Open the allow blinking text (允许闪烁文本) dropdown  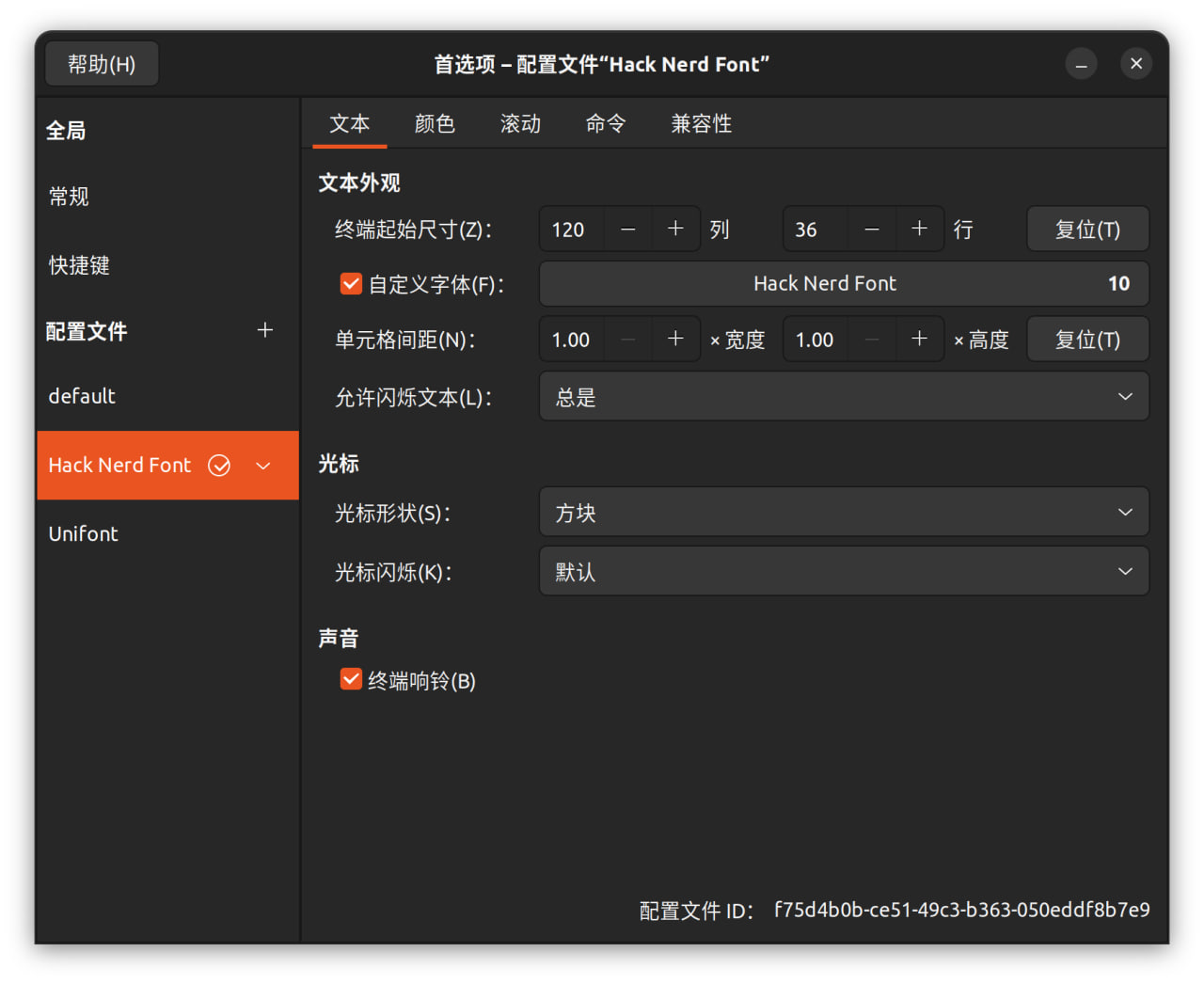coord(843,397)
